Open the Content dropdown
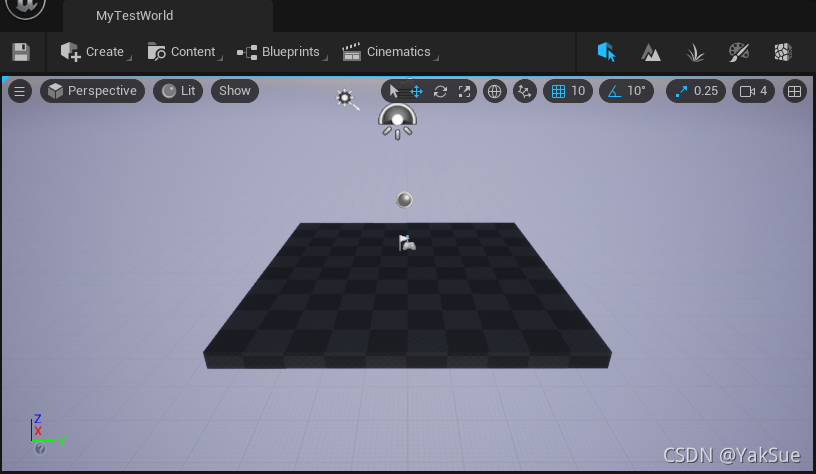Image resolution: width=816 pixels, height=474 pixels. [184, 52]
